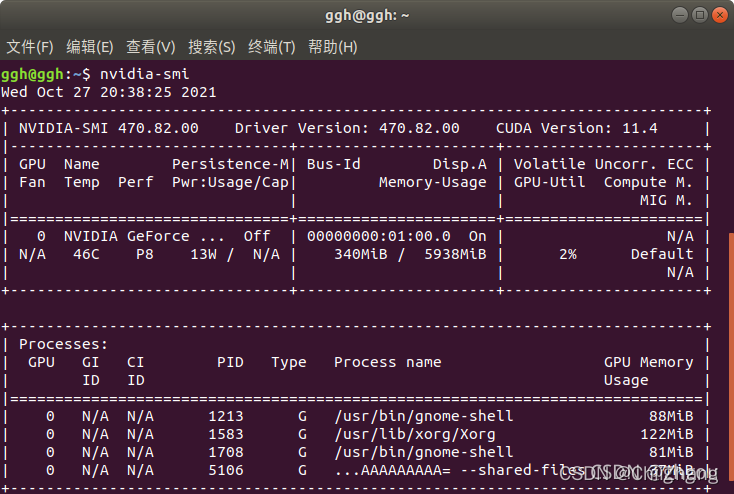This screenshot has height=494, width=734.
Task: Click the 5938MiB total memory value
Action: point(455,254)
